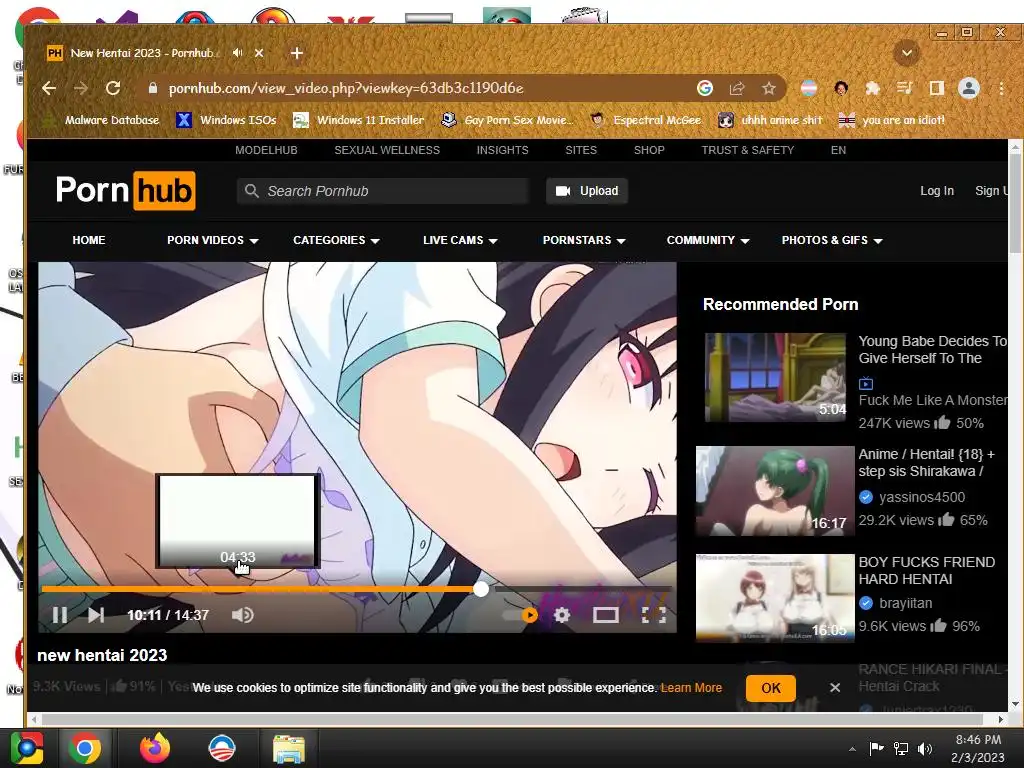This screenshot has width=1024, height=768.
Task: Expand the CATEGORIES dropdown
Action: 336,240
